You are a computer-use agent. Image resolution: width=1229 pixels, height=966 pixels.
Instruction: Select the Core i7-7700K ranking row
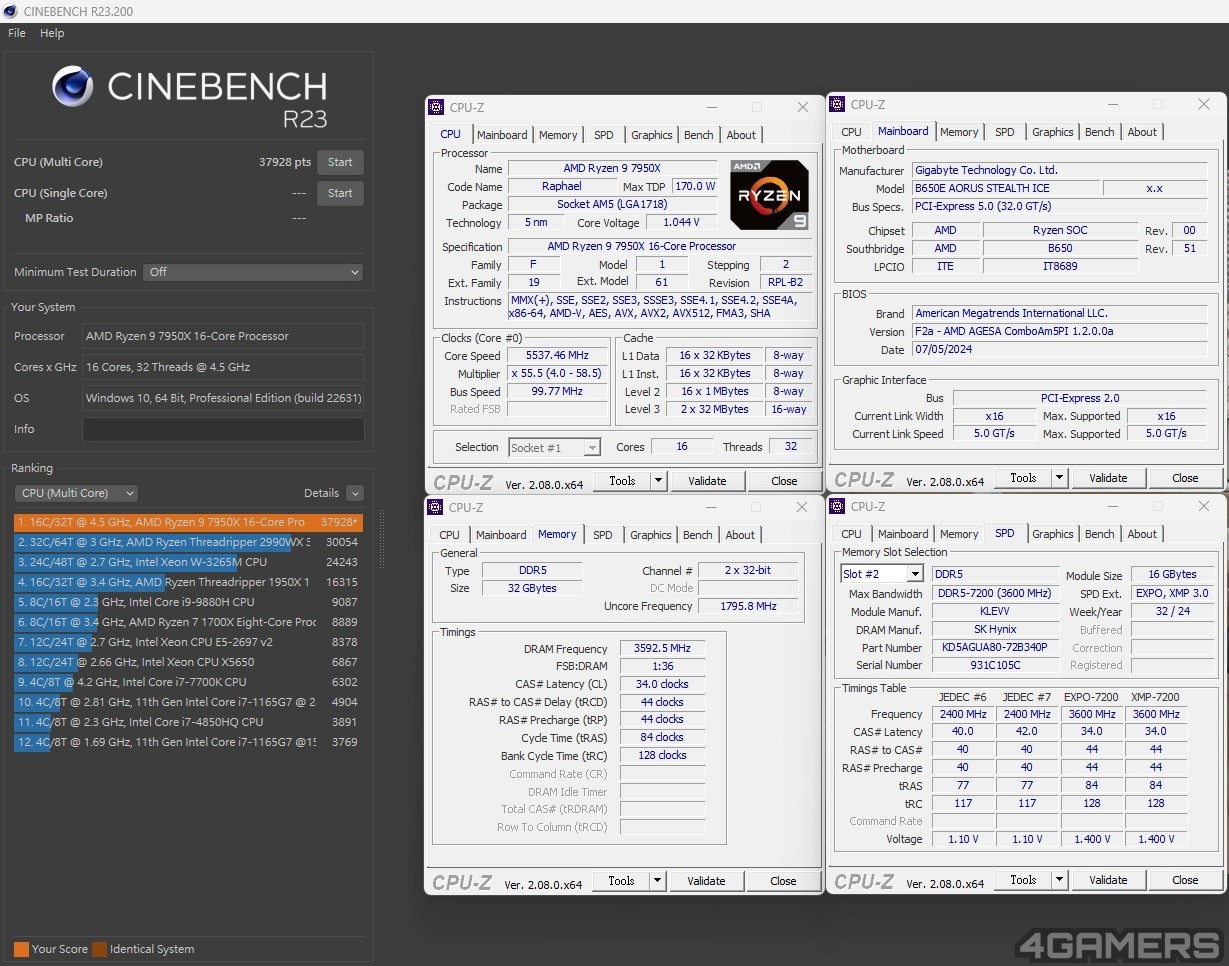coord(188,682)
